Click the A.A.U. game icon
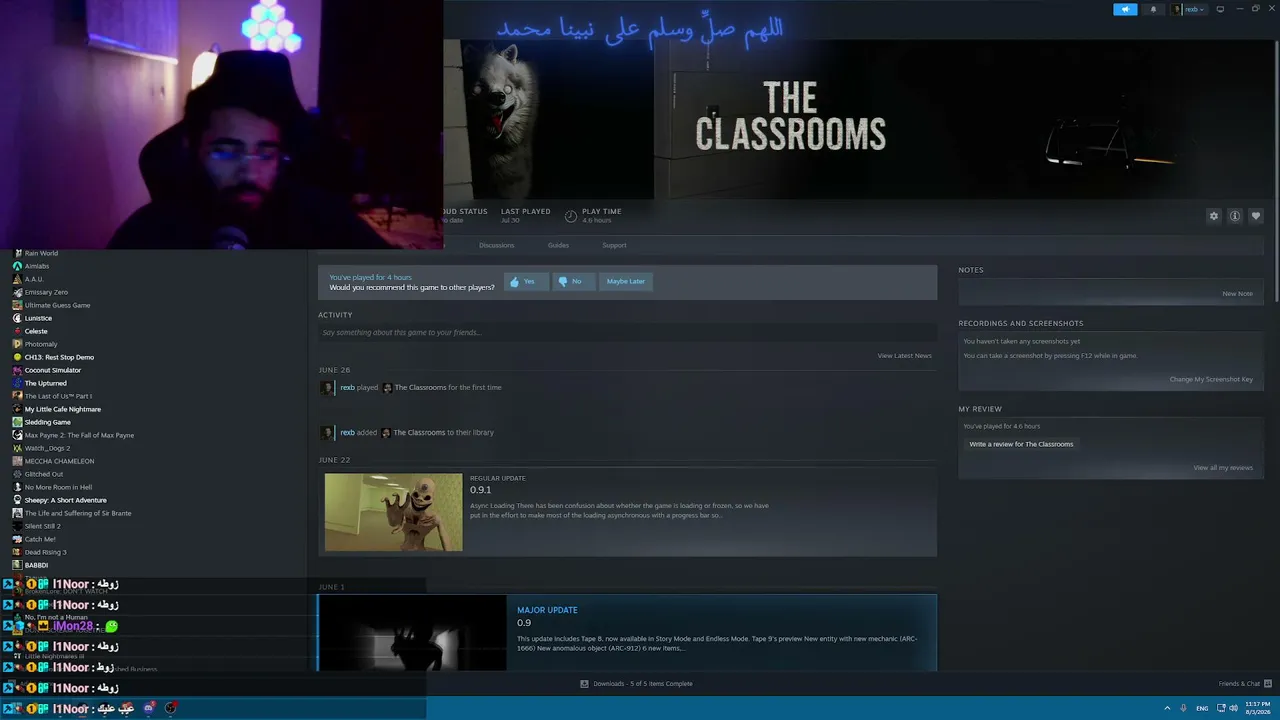The width and height of the screenshot is (1280, 720). [17, 280]
